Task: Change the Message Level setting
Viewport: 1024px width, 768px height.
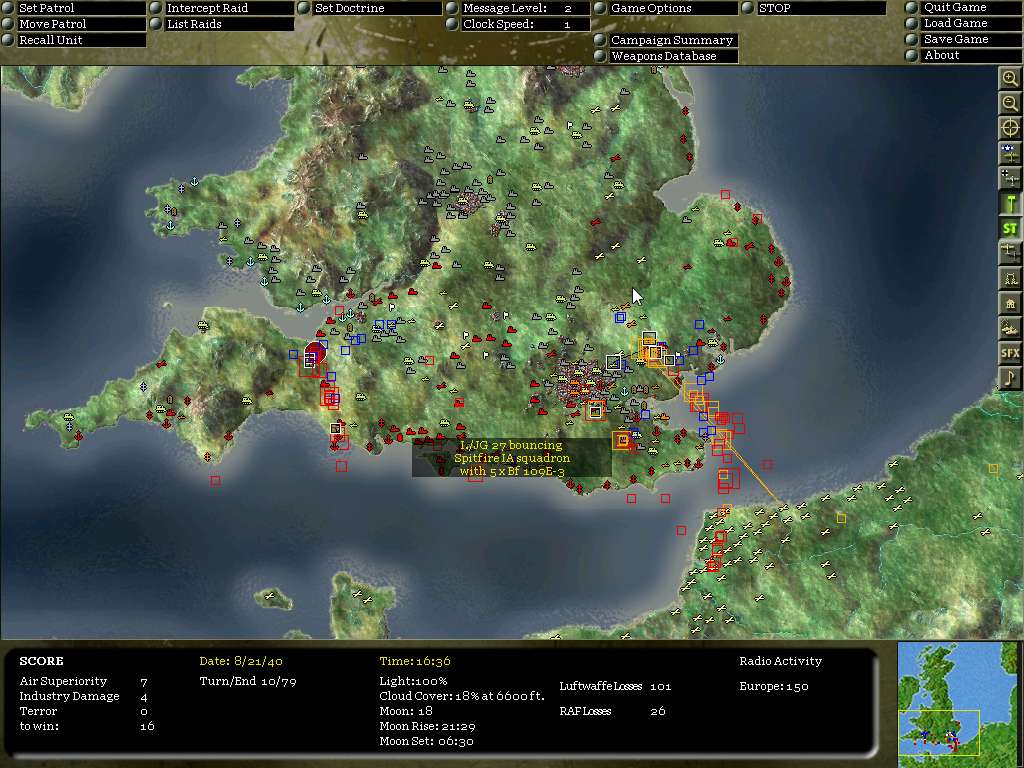Action: tap(526, 8)
